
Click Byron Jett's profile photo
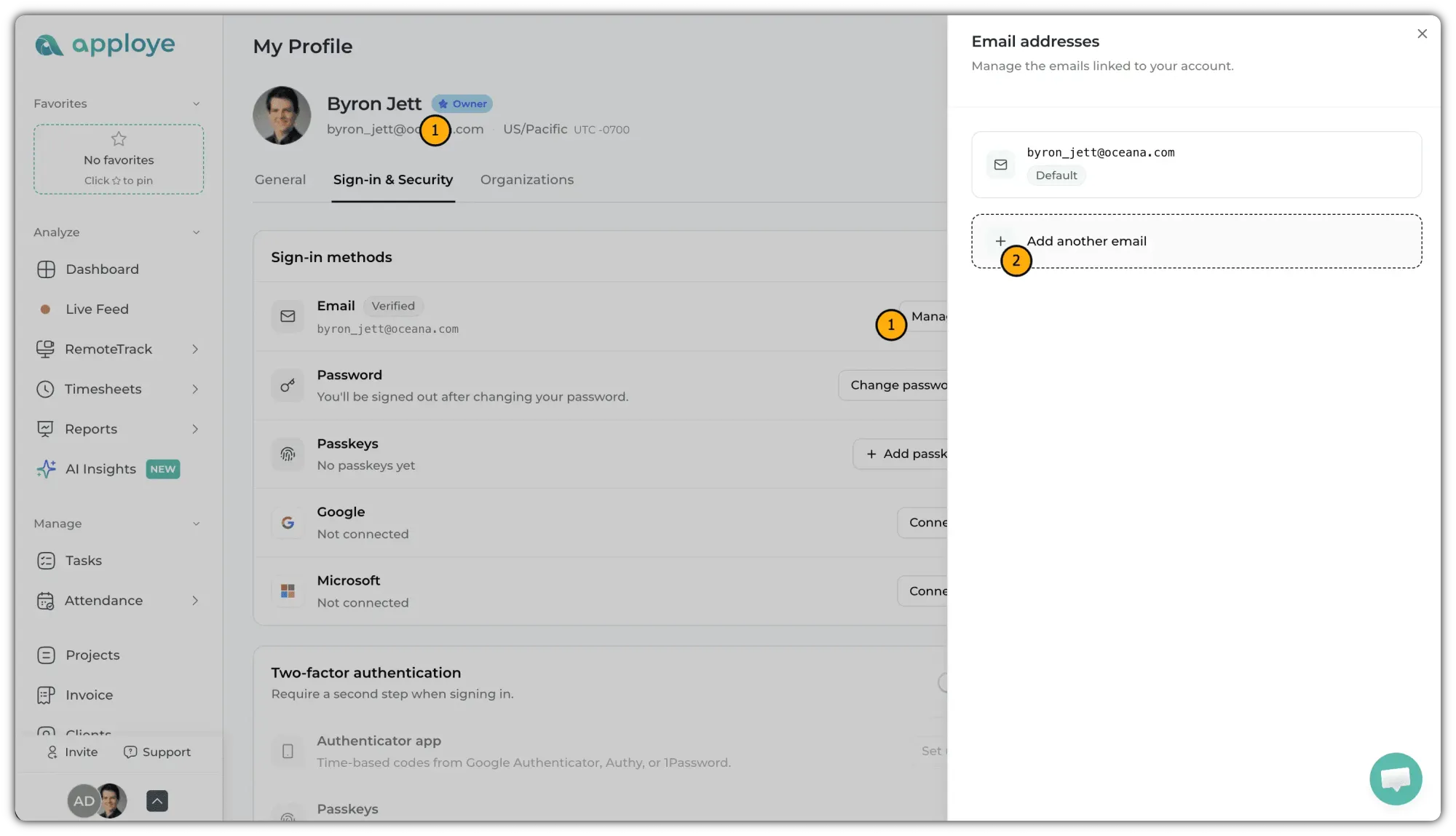point(282,116)
